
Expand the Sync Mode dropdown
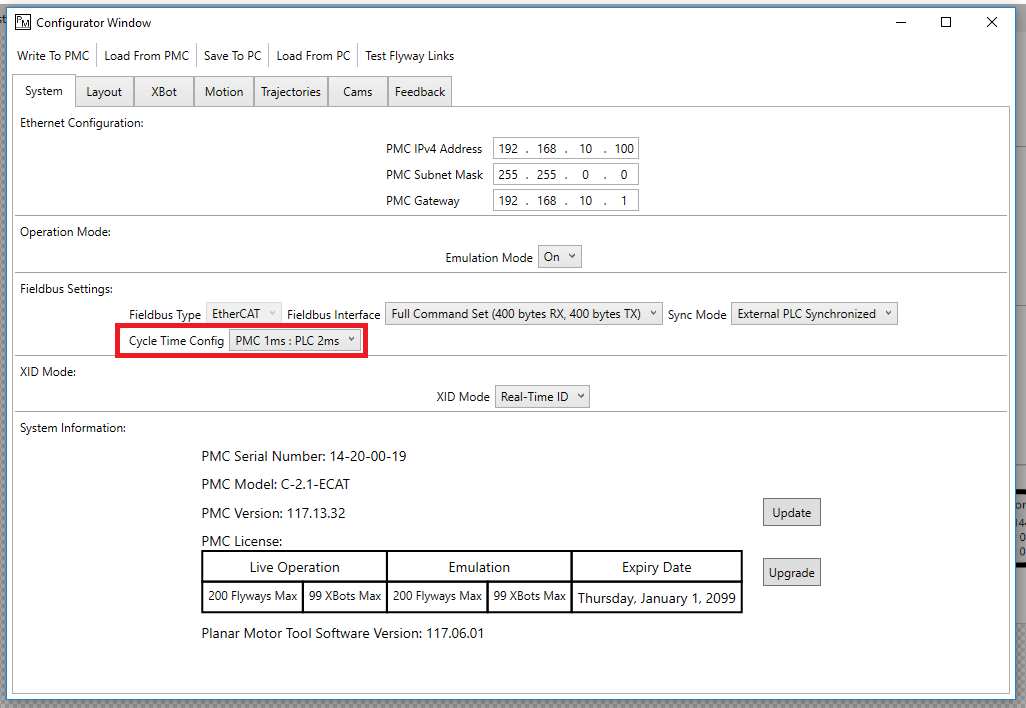814,314
